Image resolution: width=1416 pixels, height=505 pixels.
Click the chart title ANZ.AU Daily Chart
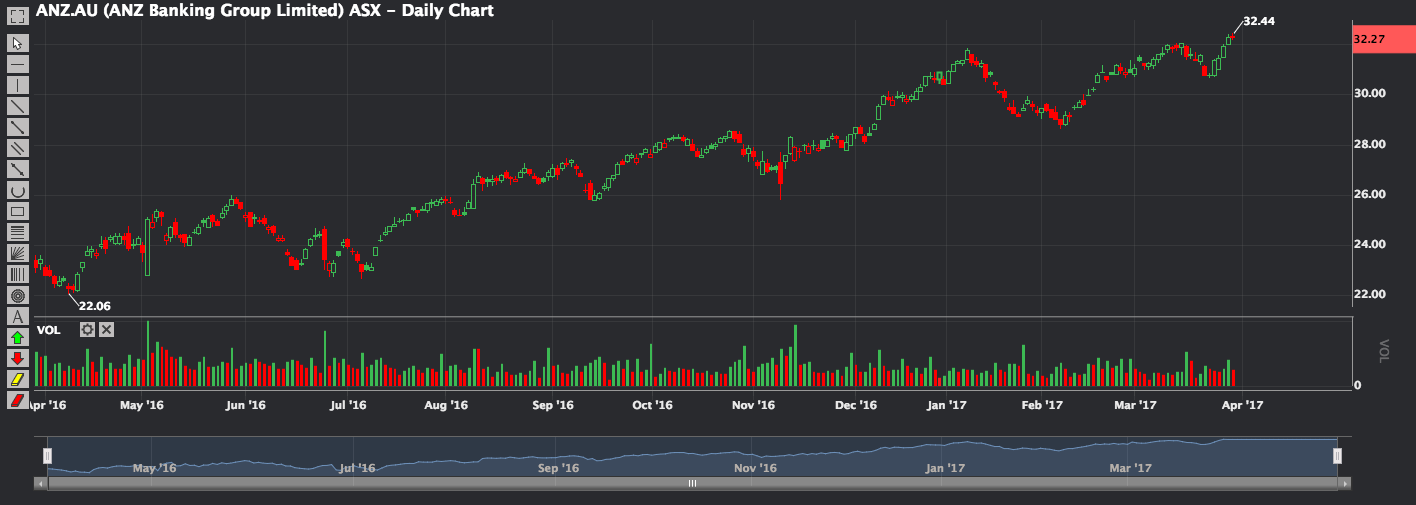[x=264, y=10]
